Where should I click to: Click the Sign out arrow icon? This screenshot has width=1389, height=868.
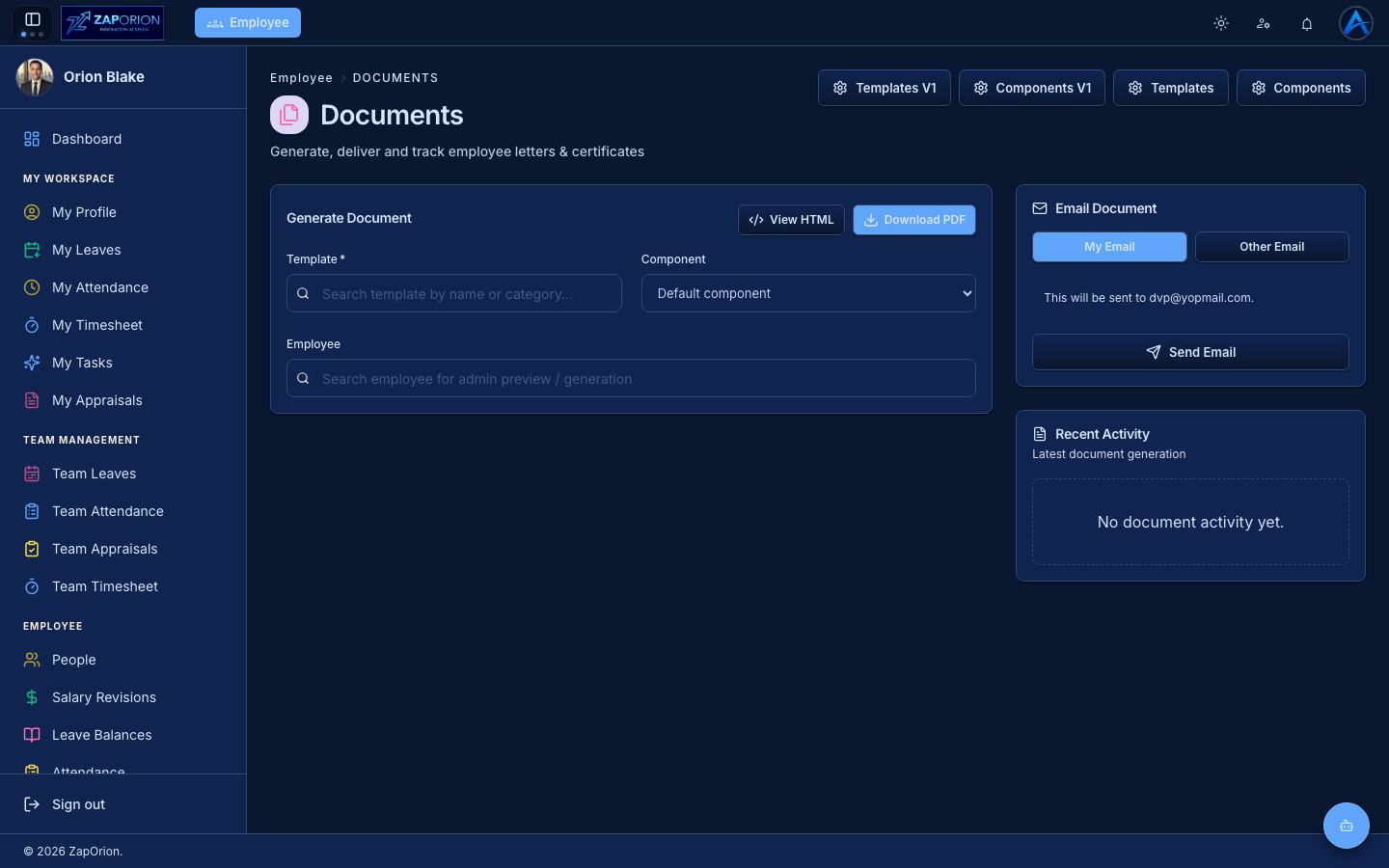[x=32, y=804]
